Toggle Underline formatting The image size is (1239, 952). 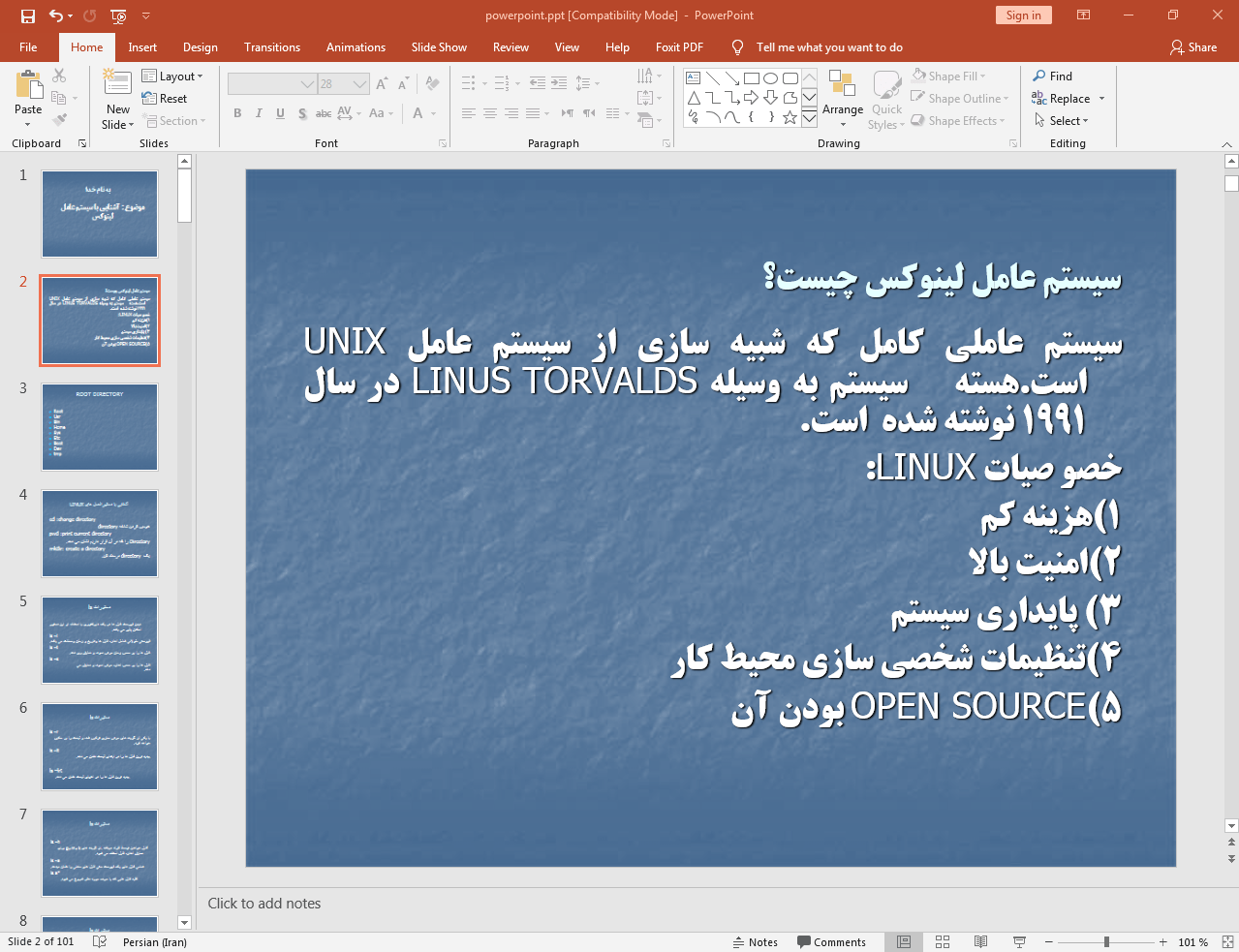click(280, 113)
